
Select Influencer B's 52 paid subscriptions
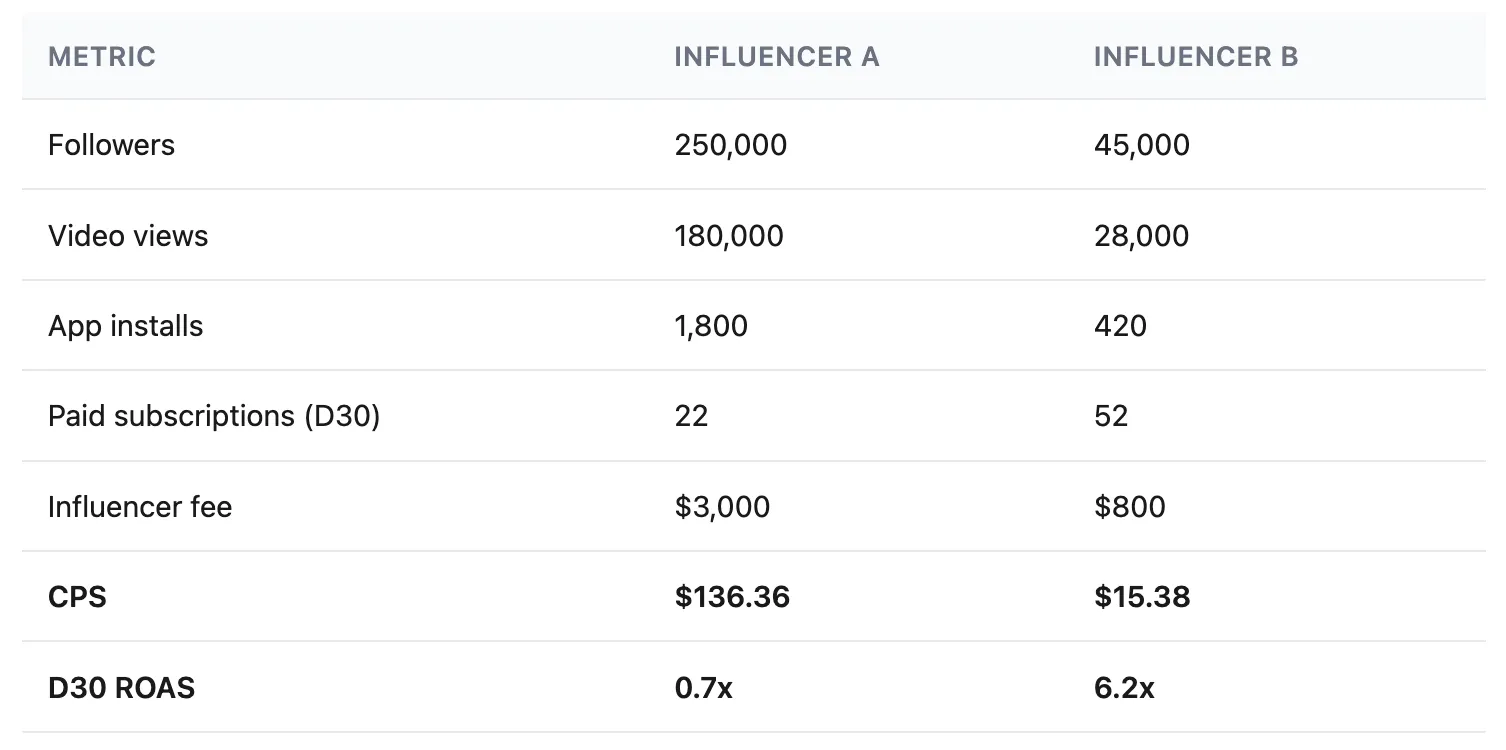tap(1111, 416)
